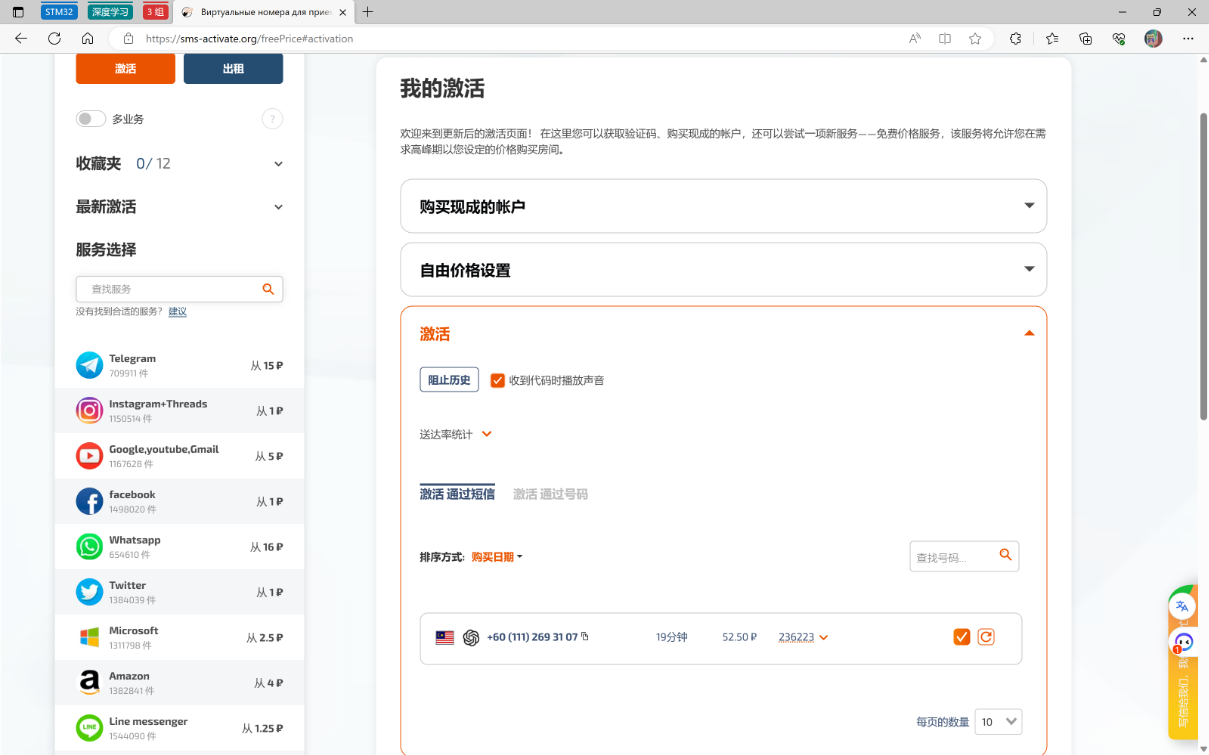Screen dimensions: 1209x755
Task: Click the price text 52.50 ₽
Action: [x=739, y=637]
